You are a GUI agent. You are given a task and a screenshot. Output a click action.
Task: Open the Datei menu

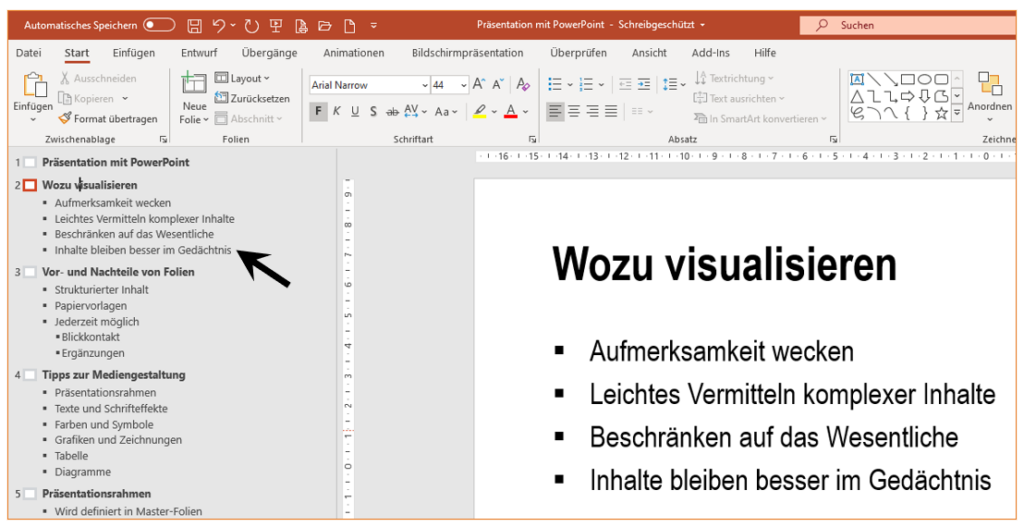coord(29,53)
